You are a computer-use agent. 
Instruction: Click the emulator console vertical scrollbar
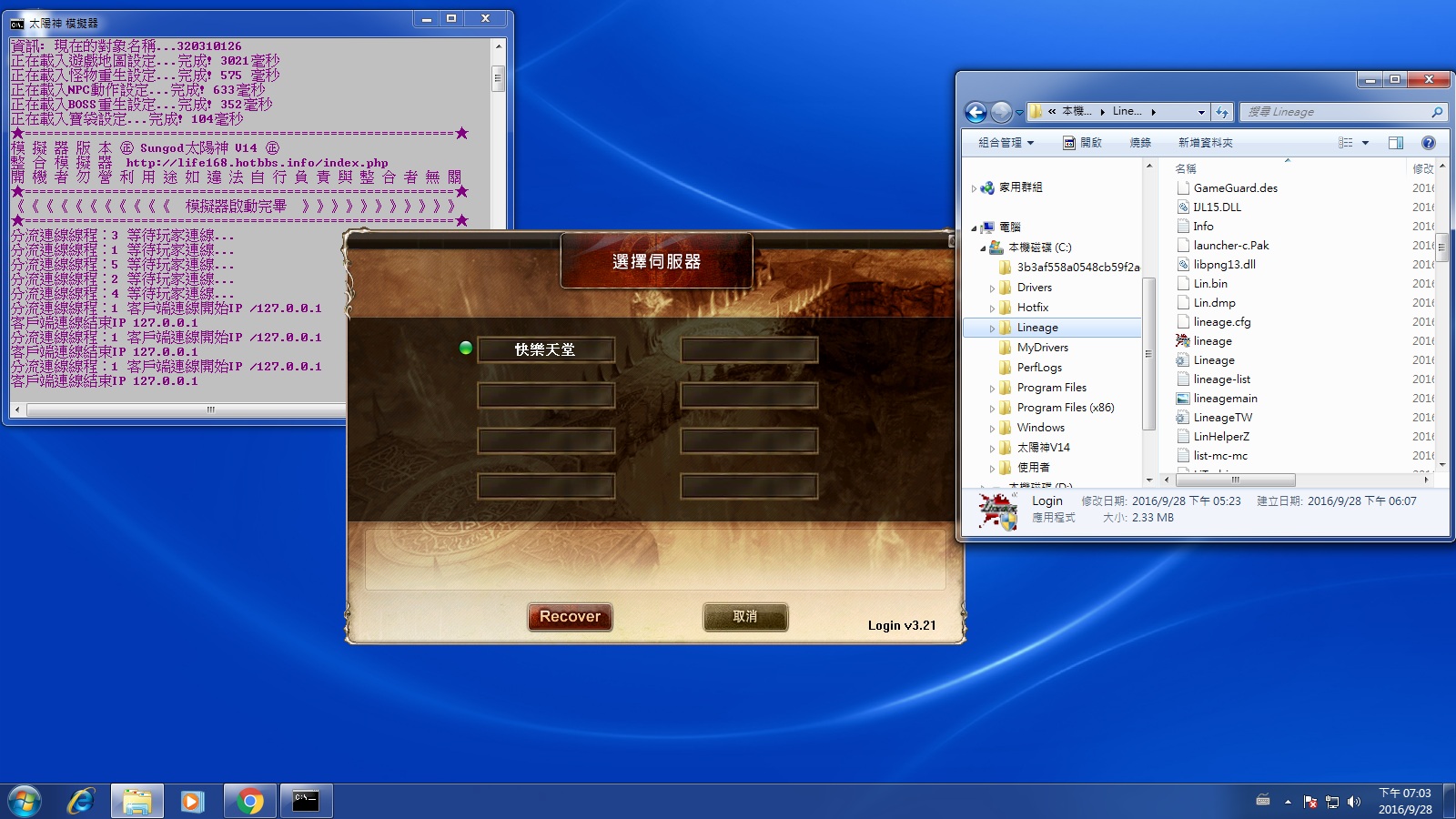498,77
